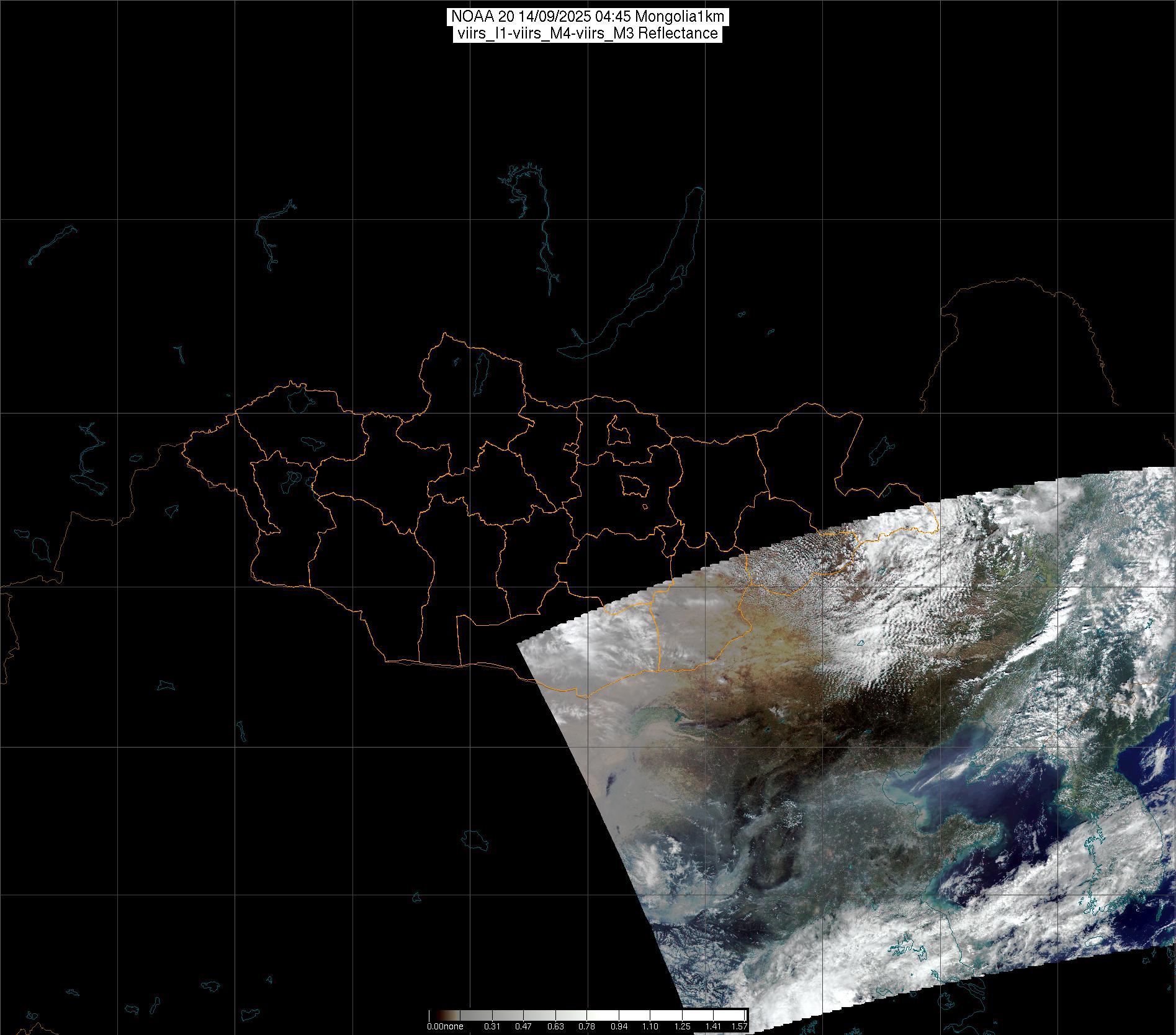The image size is (1176, 1035).
Task: Click the 'viirs_I1-viirs_M4-viirs_M3 Reflectance' label
Action: click(587, 34)
